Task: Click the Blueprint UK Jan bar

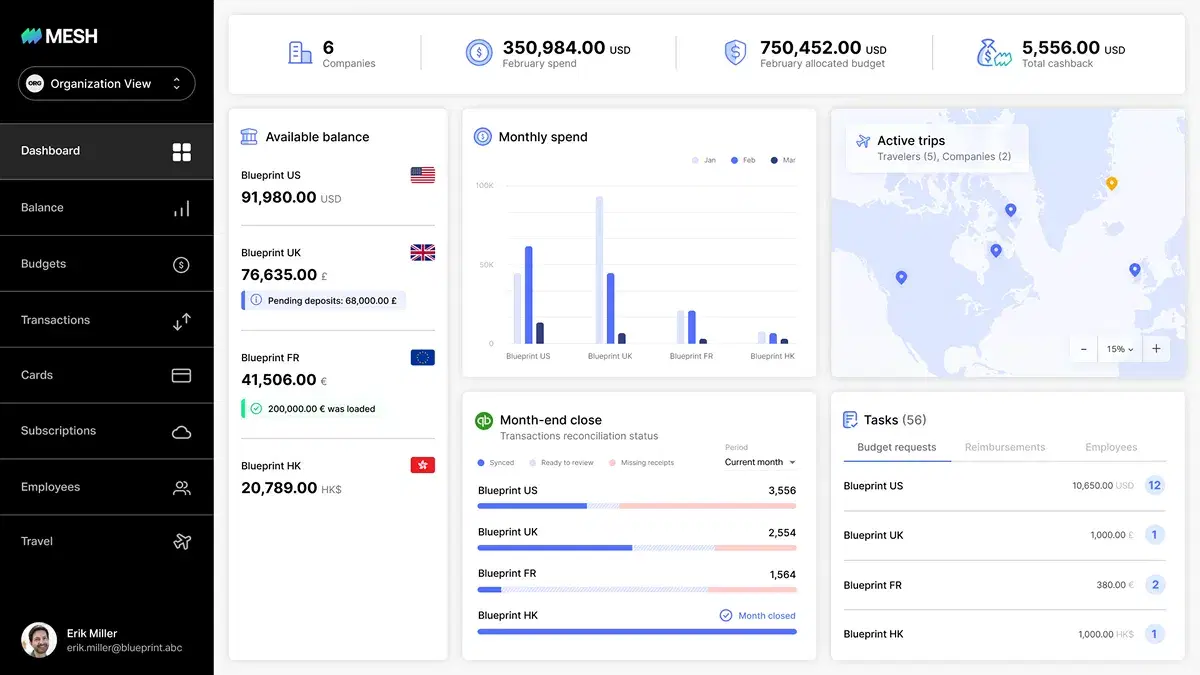Action: click(x=600, y=270)
